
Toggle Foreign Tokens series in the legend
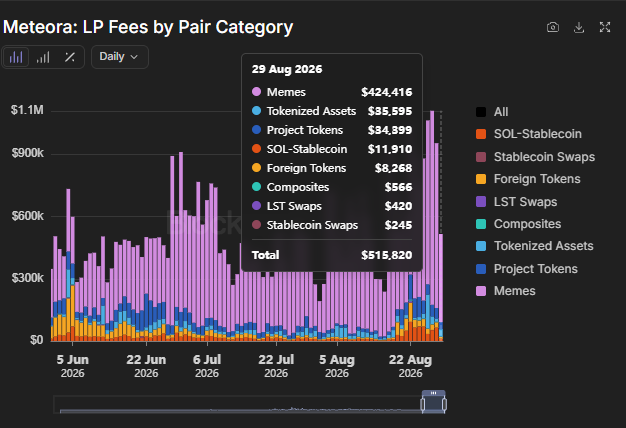click(528, 179)
